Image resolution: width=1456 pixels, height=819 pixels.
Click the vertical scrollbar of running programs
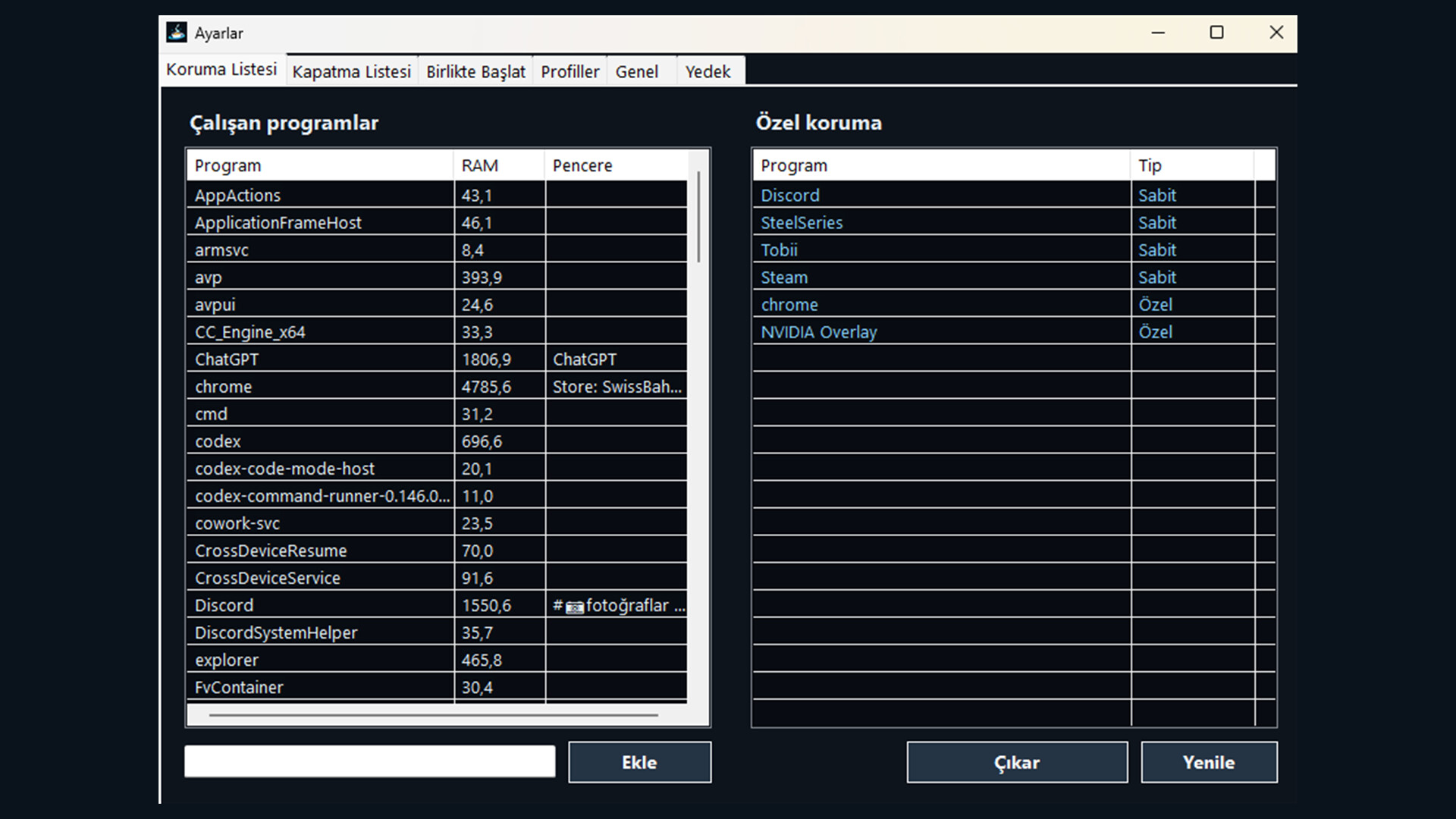(698, 217)
